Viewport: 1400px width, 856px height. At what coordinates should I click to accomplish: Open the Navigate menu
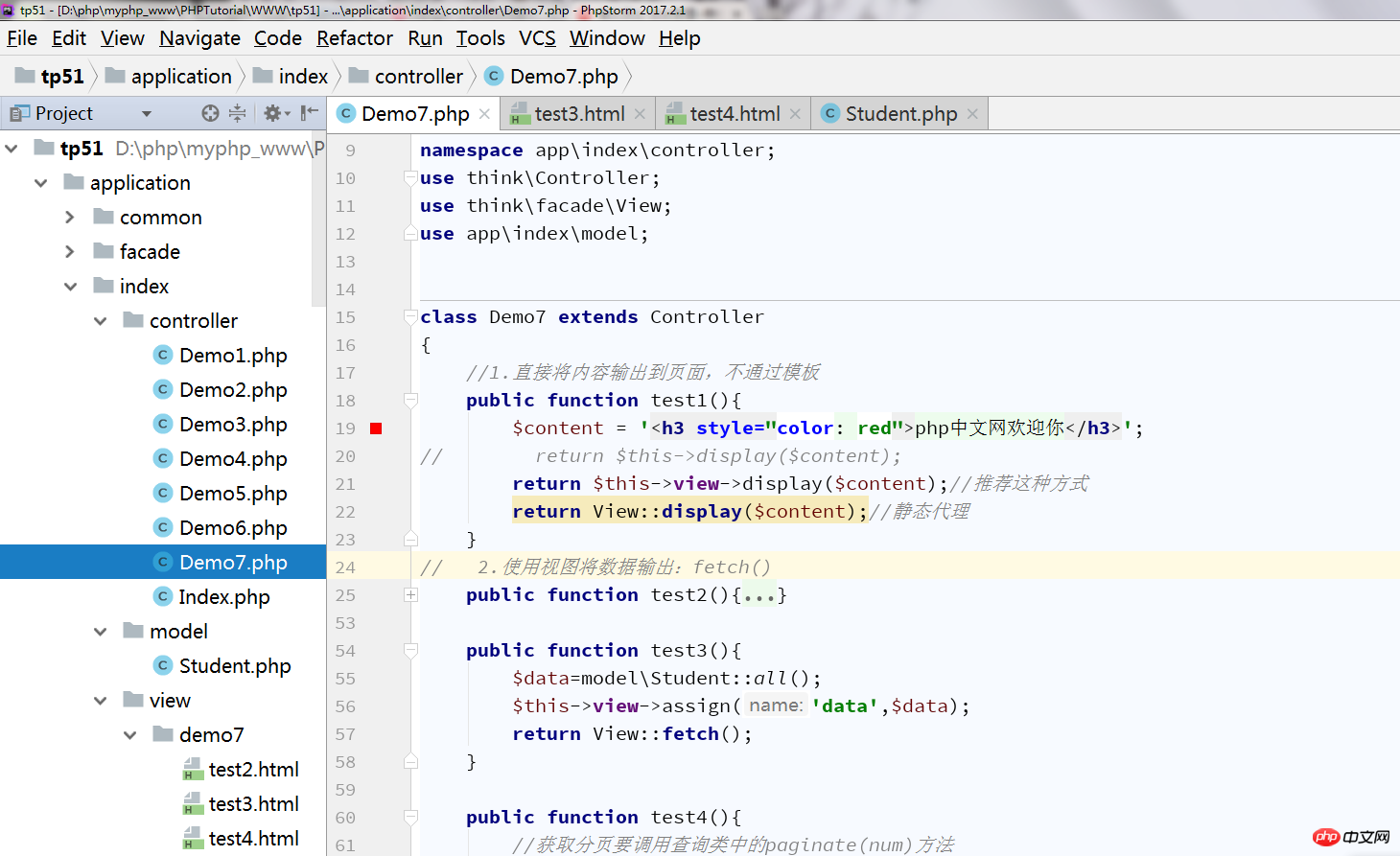click(x=199, y=38)
